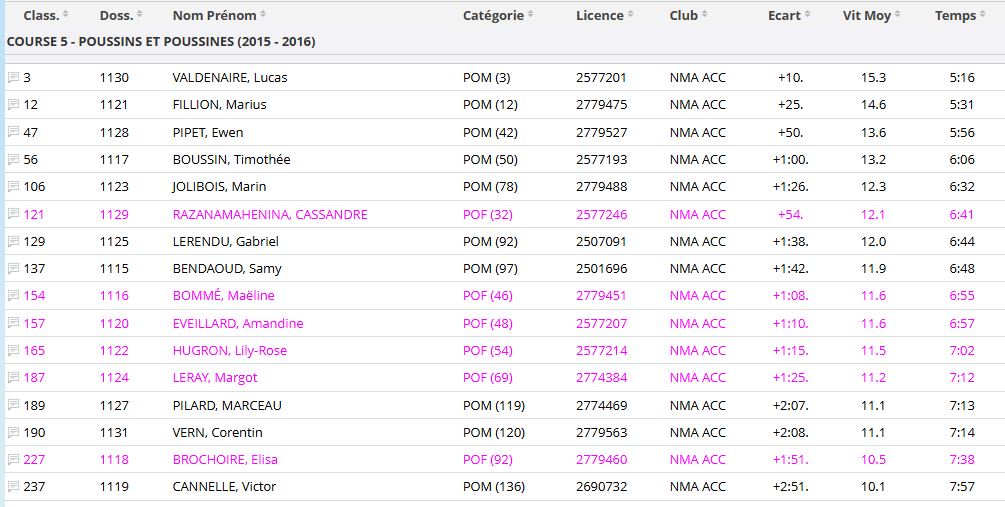Image resolution: width=1005 pixels, height=507 pixels.
Task: Click the comment icon beside rank 12
Action: pyautogui.click(x=13, y=105)
